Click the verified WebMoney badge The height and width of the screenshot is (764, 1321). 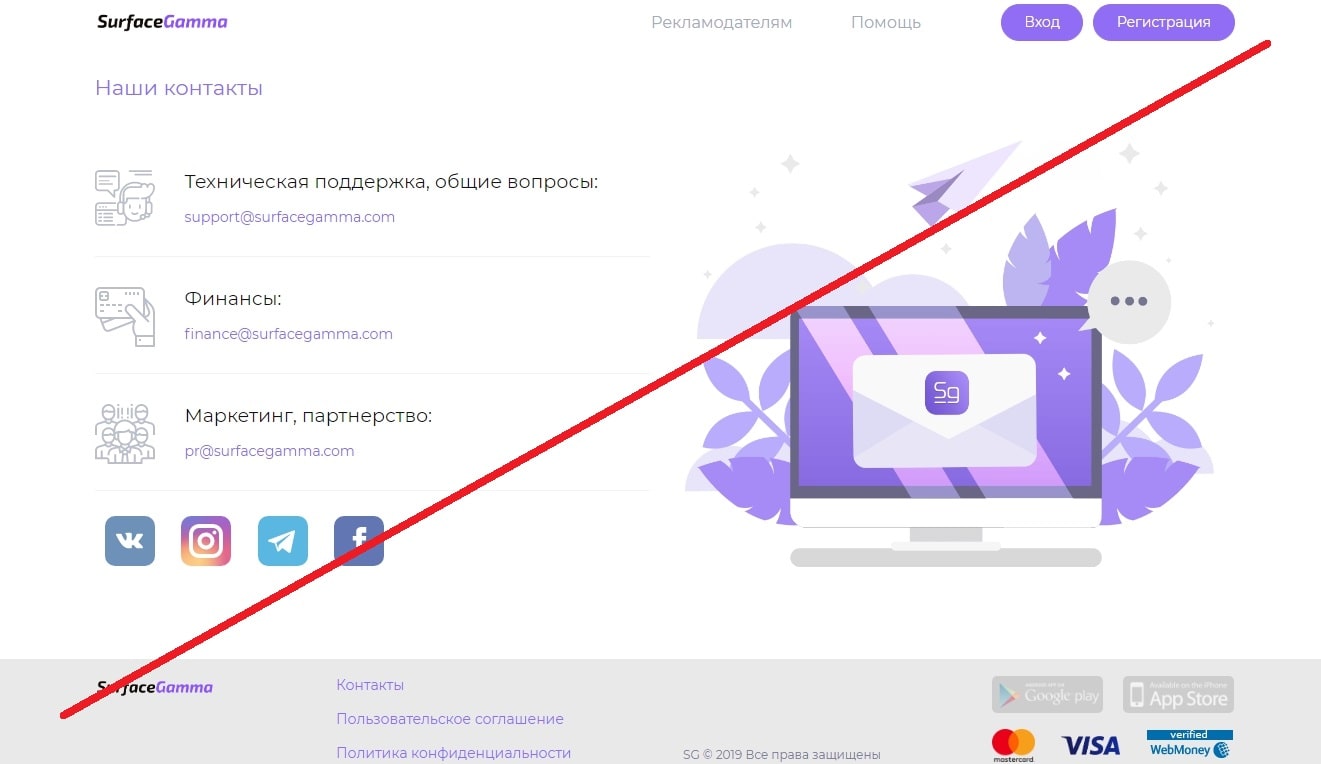pyautogui.click(x=1190, y=744)
